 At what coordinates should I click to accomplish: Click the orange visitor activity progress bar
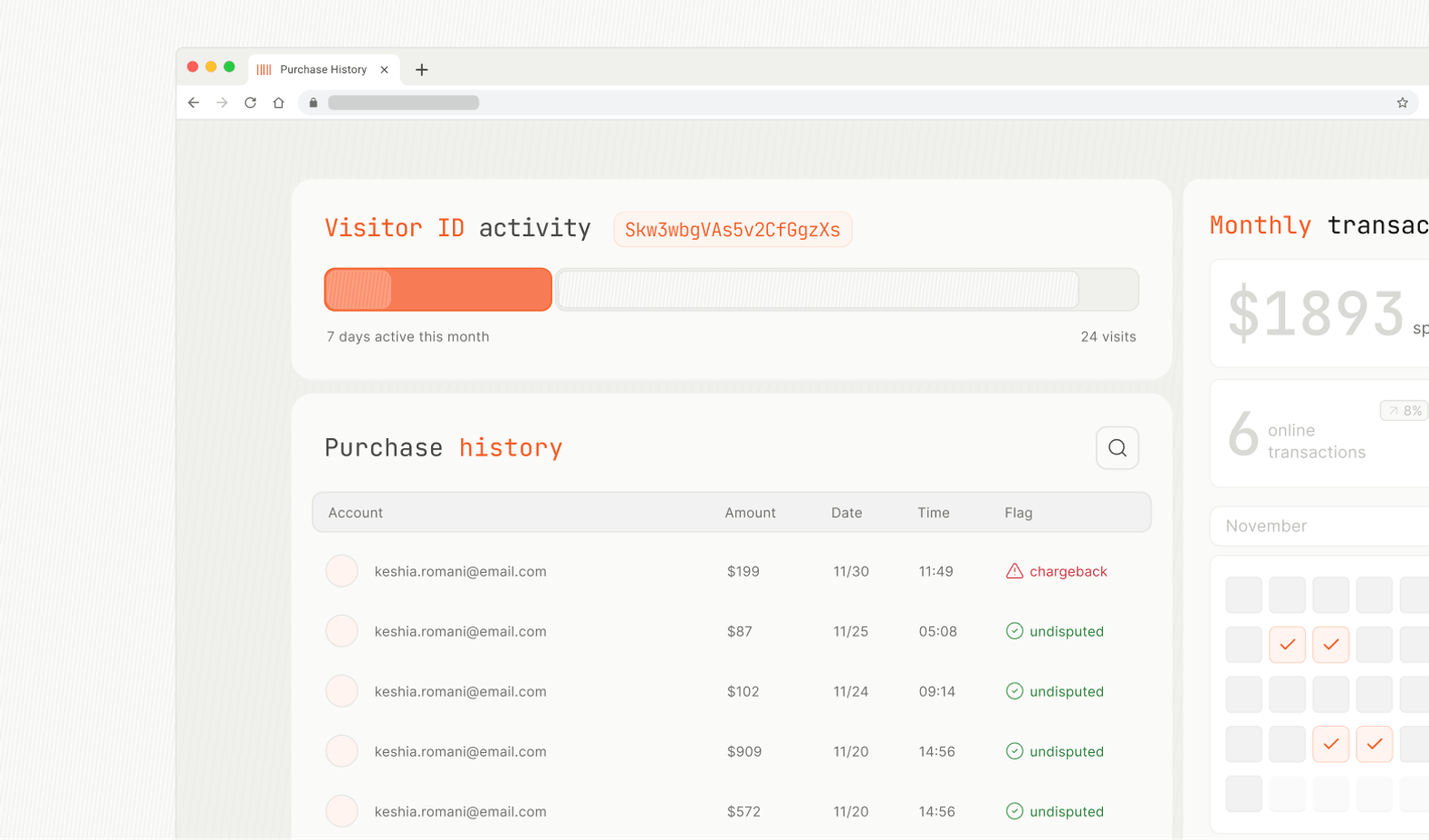pos(438,290)
